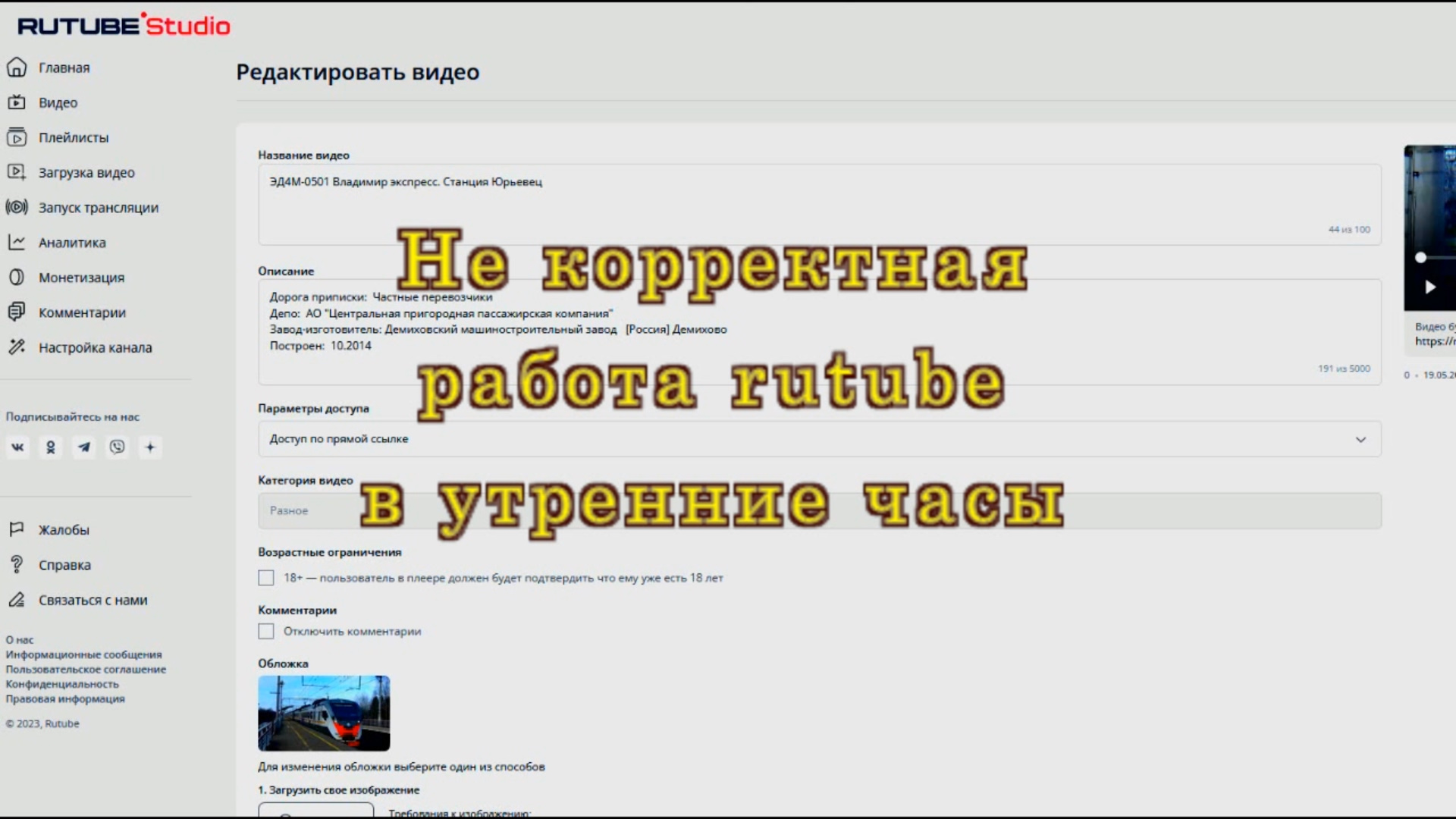
Task: Select the train cover thumbnail
Action: pos(324,713)
